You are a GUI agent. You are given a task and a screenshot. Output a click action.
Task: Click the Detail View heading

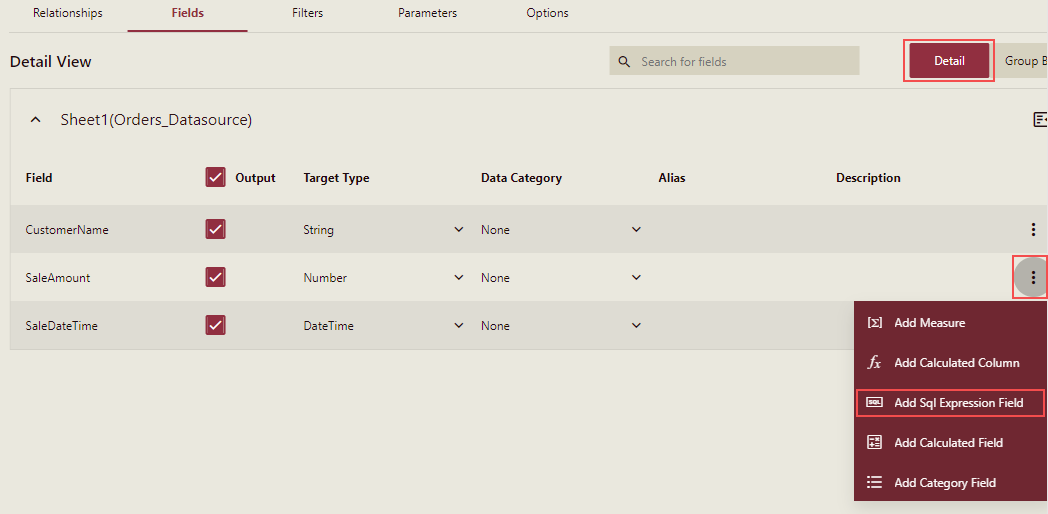point(51,61)
